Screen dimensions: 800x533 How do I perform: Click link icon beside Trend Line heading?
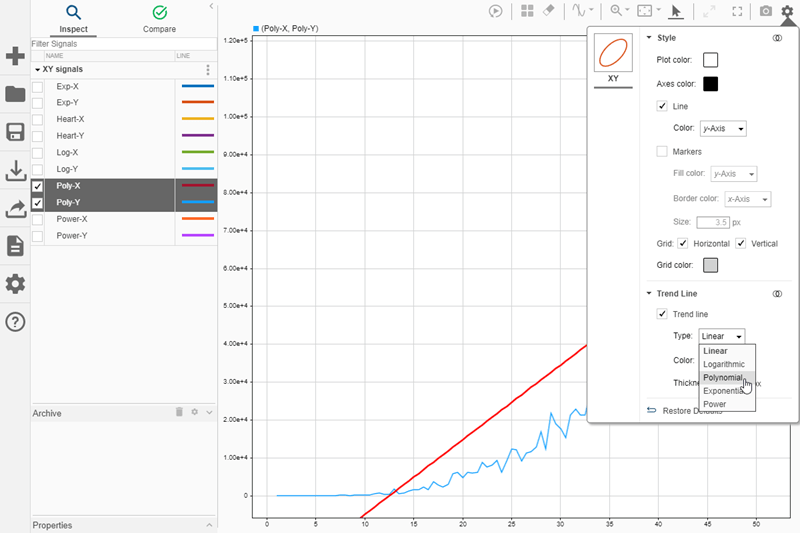(777, 294)
